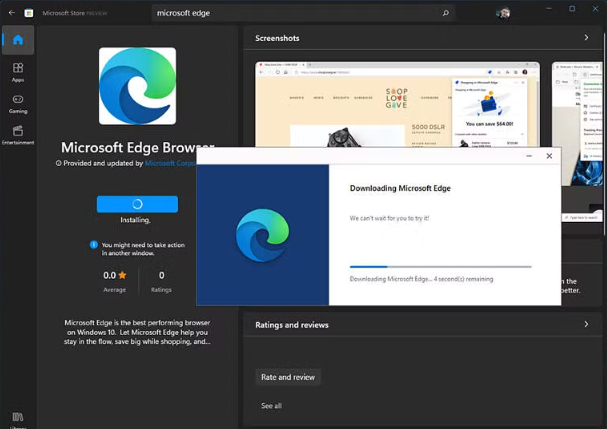The height and width of the screenshot is (429, 607).
Task: Expand the Screenshots section chevron
Action: (x=586, y=38)
